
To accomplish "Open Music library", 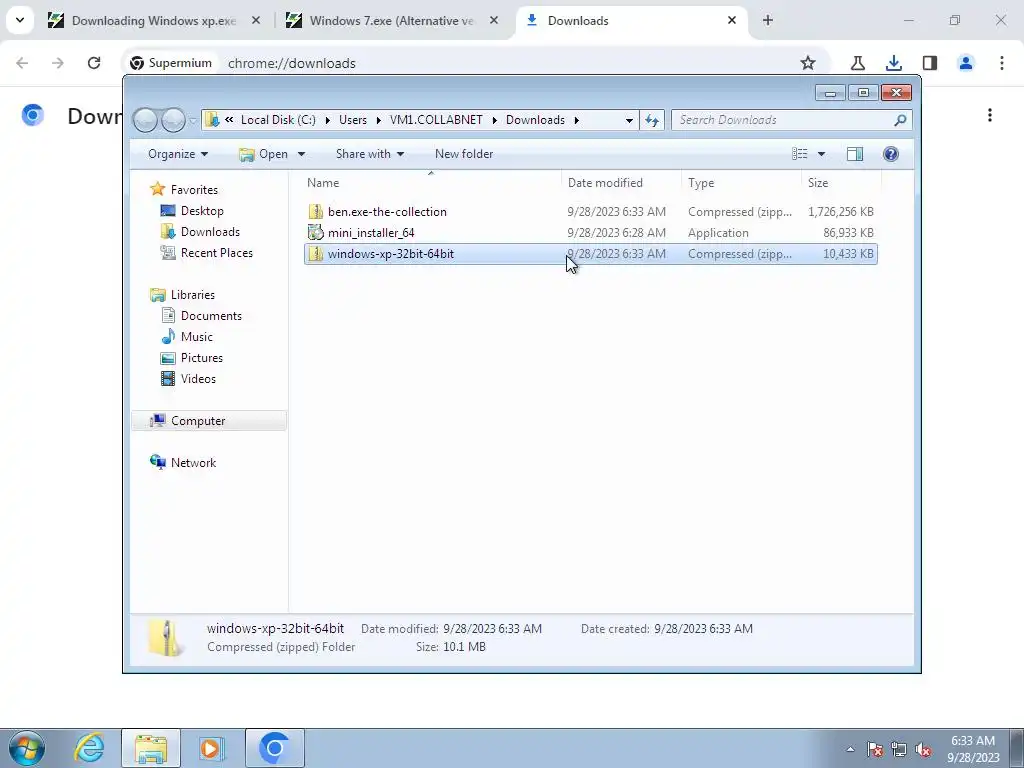I will coord(197,337).
